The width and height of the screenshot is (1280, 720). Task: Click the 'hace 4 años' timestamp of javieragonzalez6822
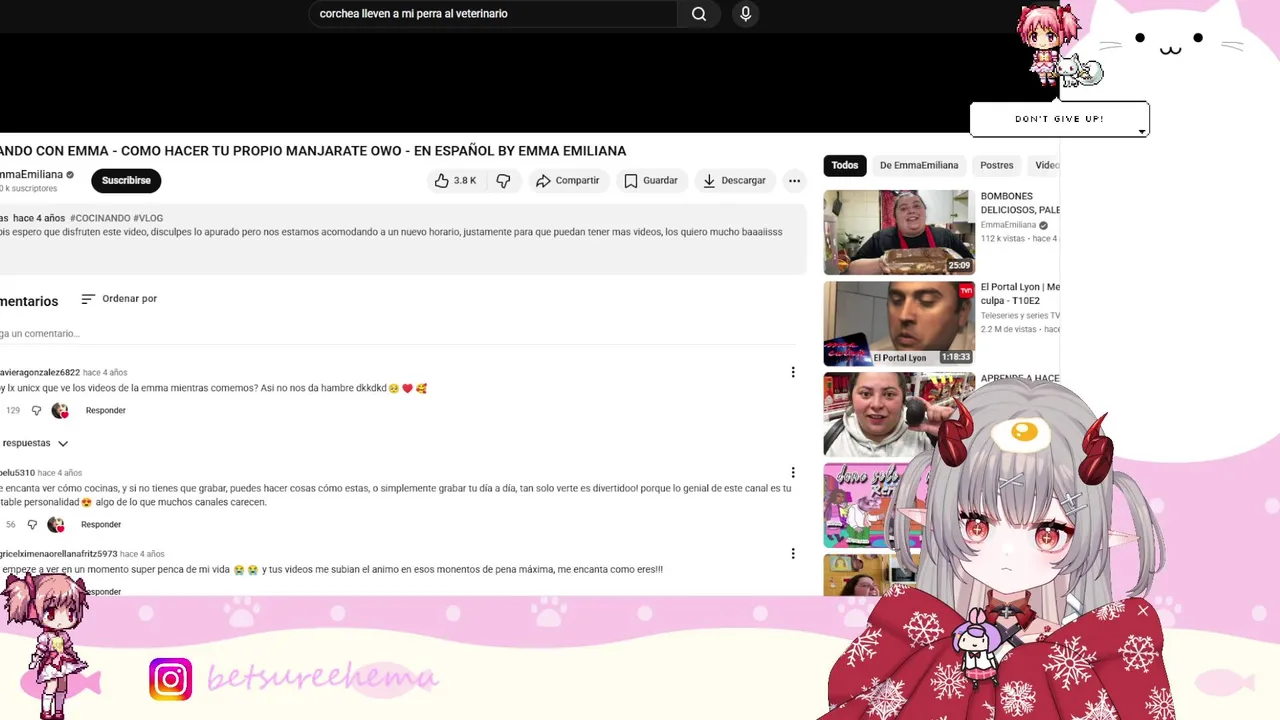(x=105, y=373)
